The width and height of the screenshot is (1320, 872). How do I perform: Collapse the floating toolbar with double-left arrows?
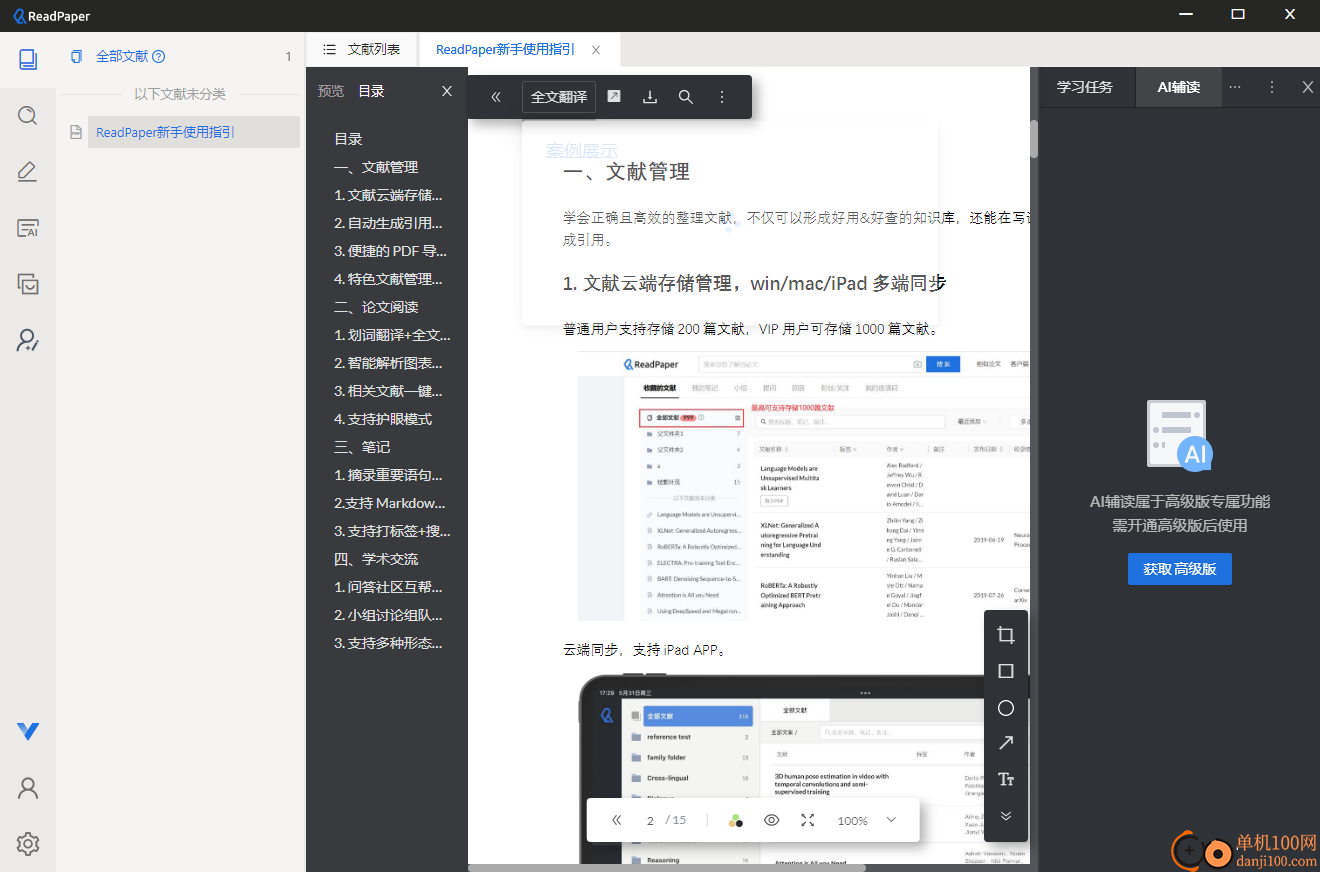pos(496,97)
